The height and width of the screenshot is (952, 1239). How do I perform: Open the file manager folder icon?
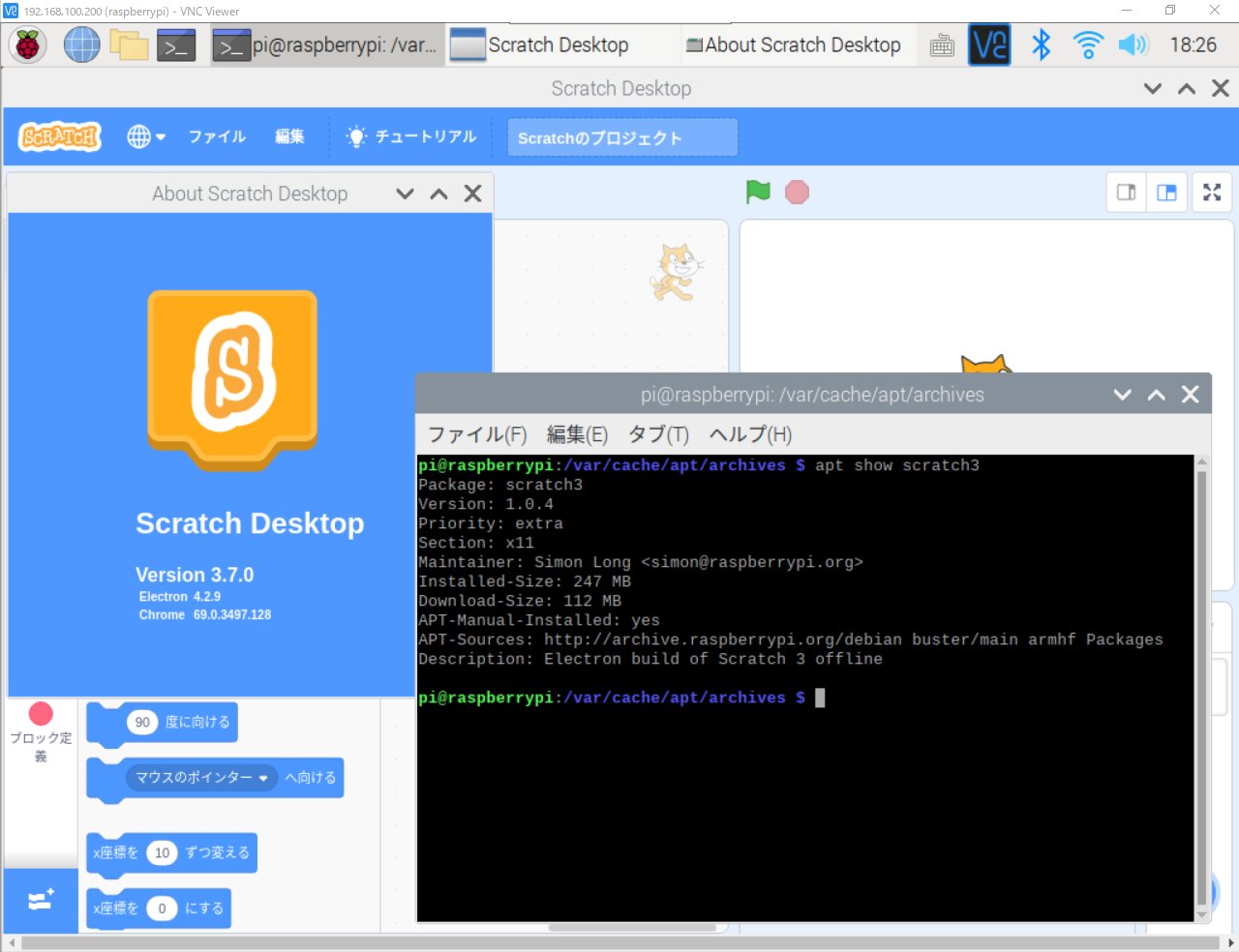129,45
